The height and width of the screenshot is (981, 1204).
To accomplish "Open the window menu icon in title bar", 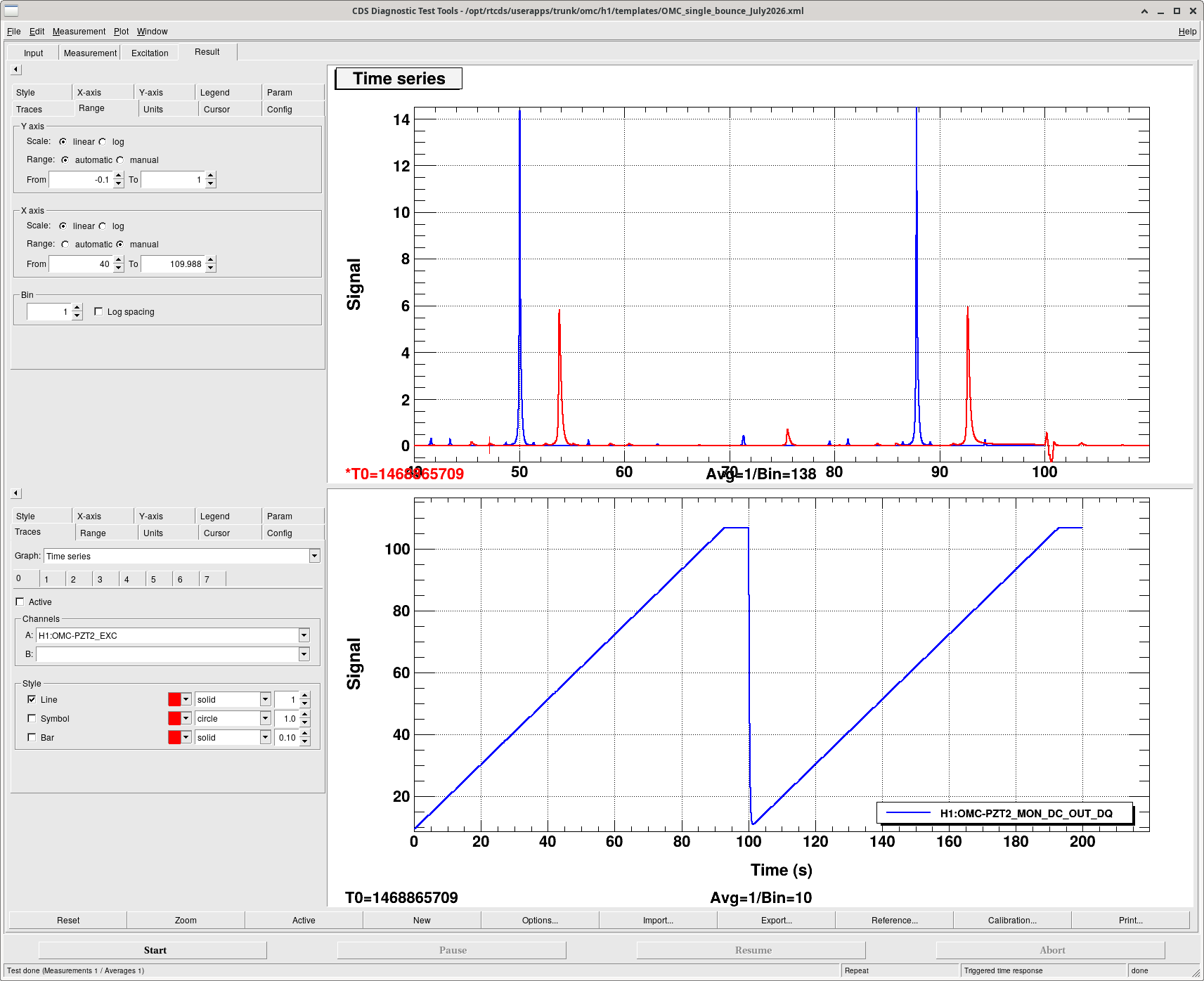I will (x=11, y=11).
